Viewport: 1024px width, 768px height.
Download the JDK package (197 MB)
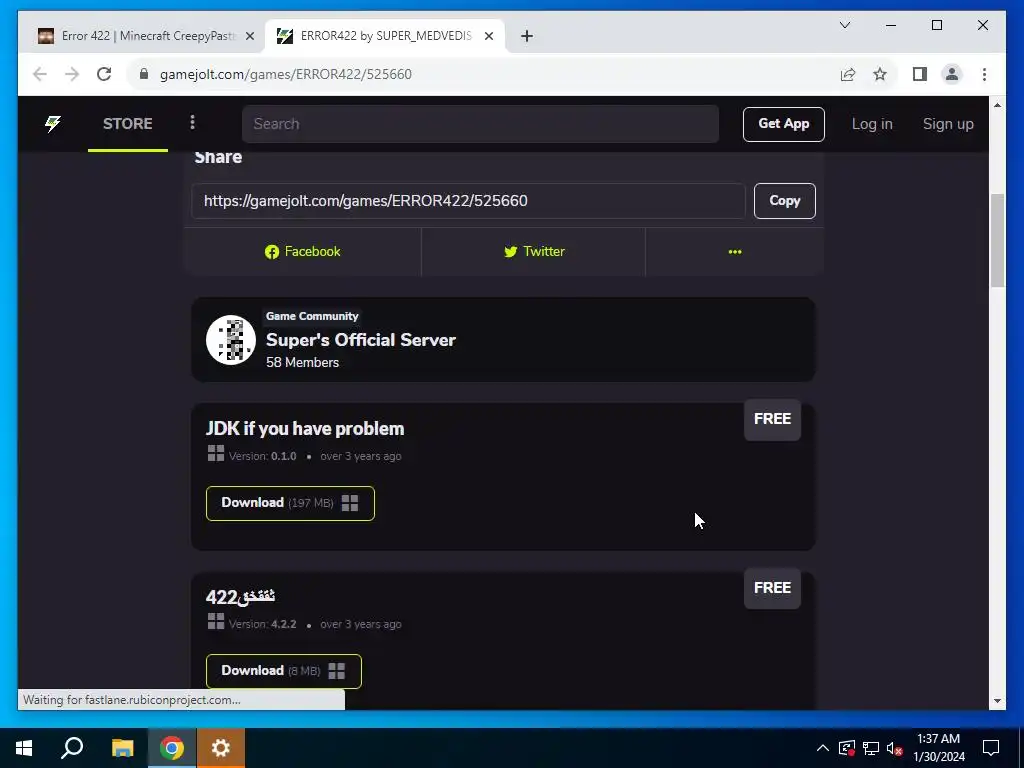pos(290,503)
